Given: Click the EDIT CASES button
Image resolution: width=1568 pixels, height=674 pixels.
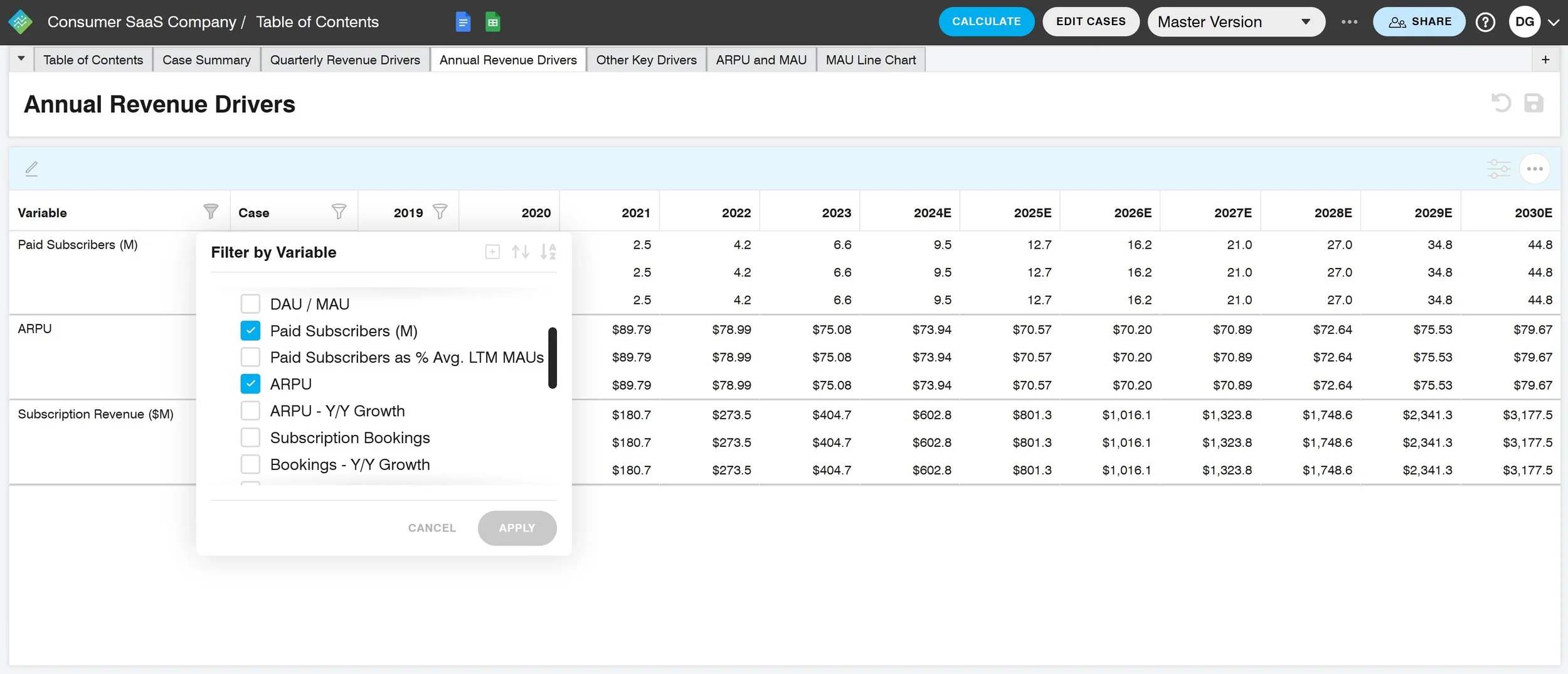Looking at the screenshot, I should point(1091,22).
